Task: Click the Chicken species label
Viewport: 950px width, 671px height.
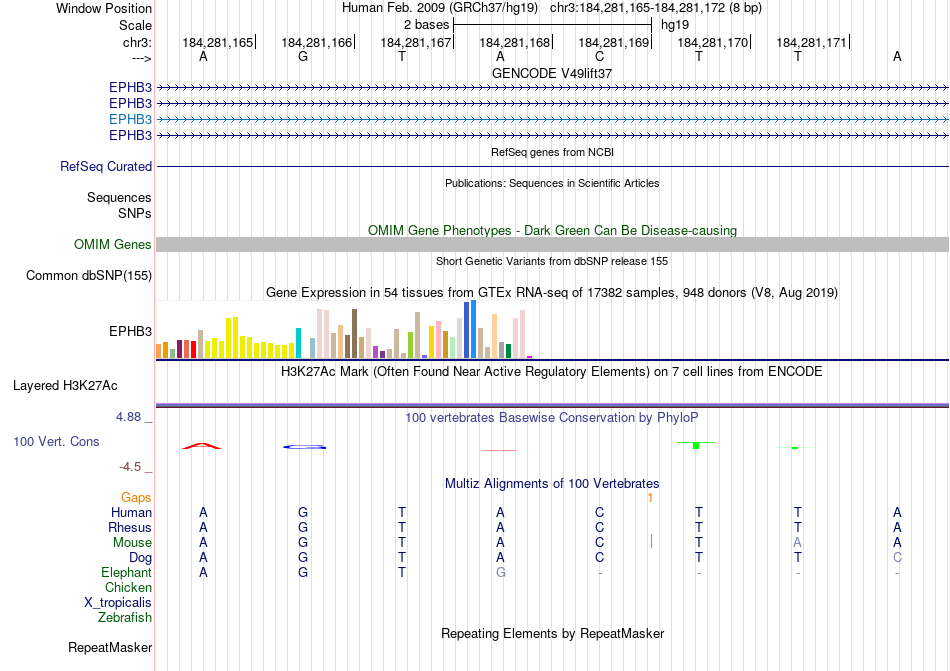Action: (x=128, y=587)
